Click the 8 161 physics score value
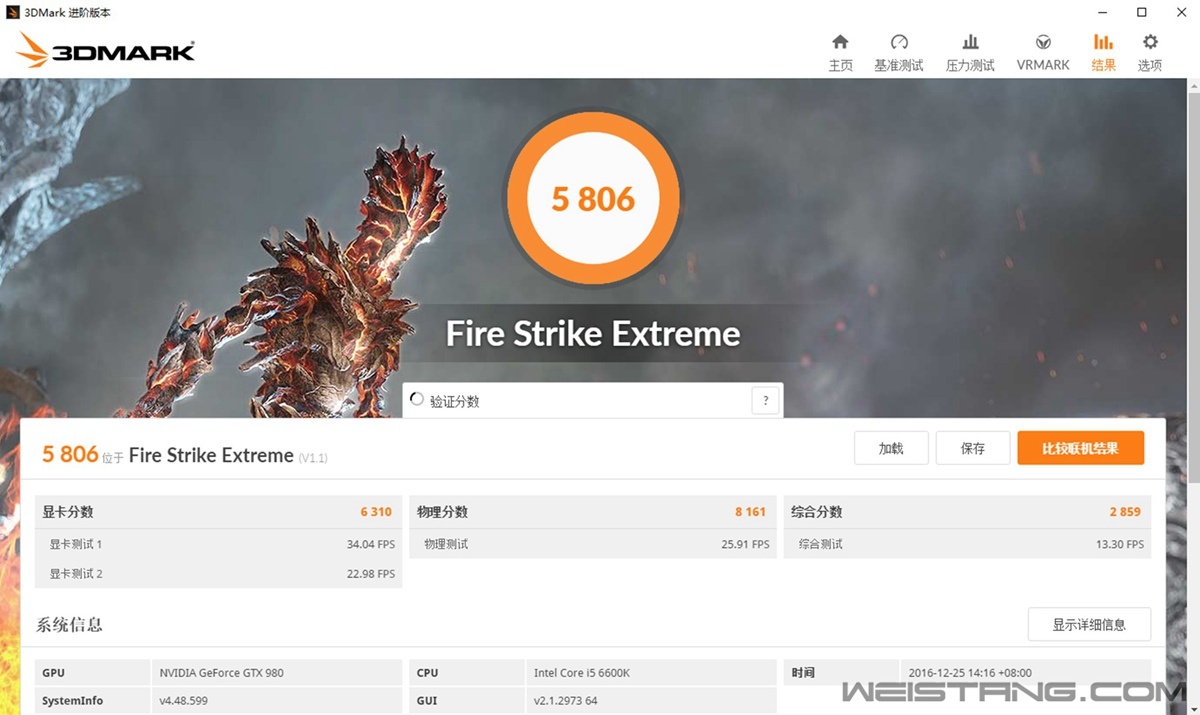The height and width of the screenshot is (715, 1200). (750, 512)
